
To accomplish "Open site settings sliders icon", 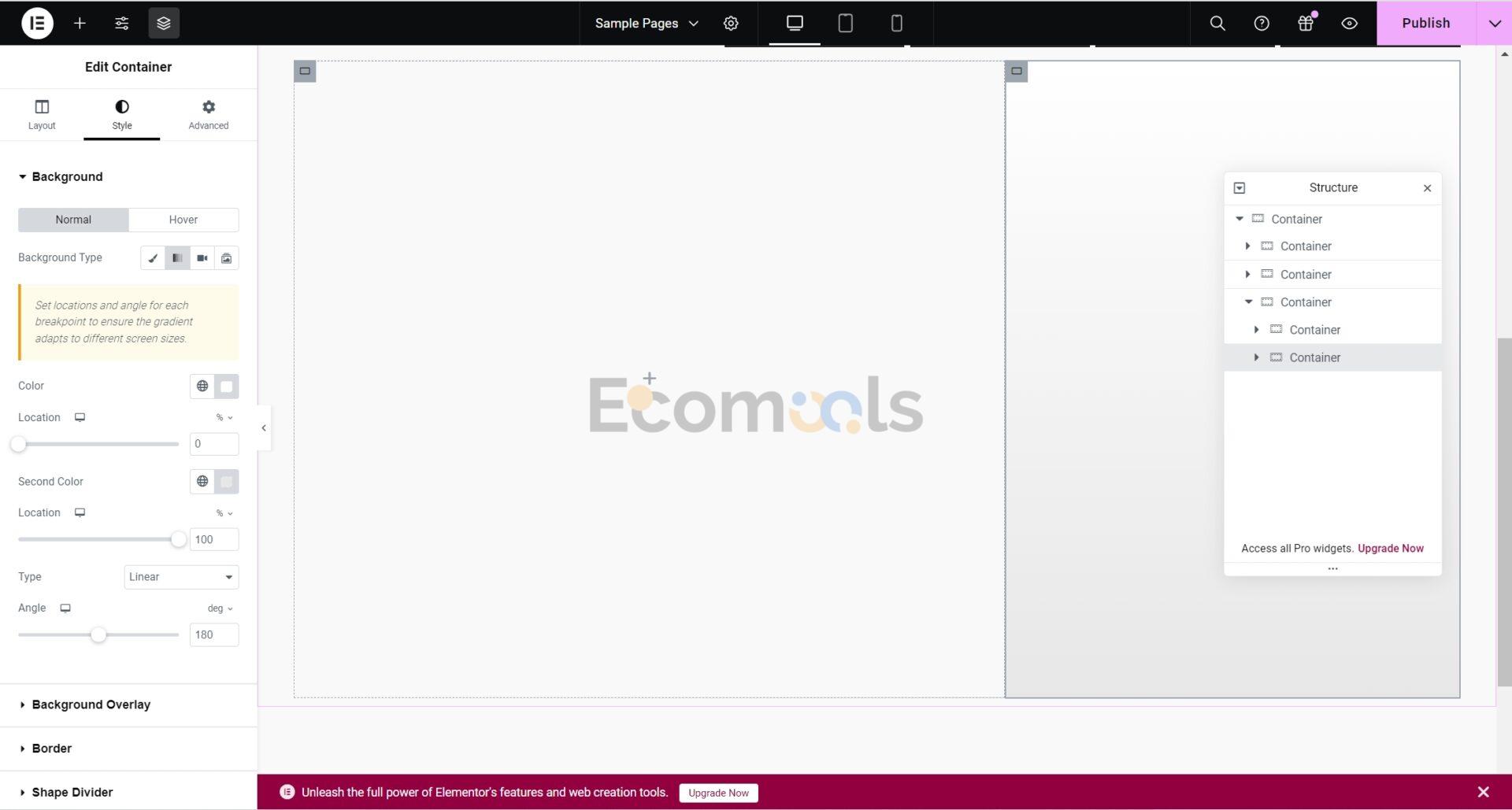I will (x=121, y=23).
